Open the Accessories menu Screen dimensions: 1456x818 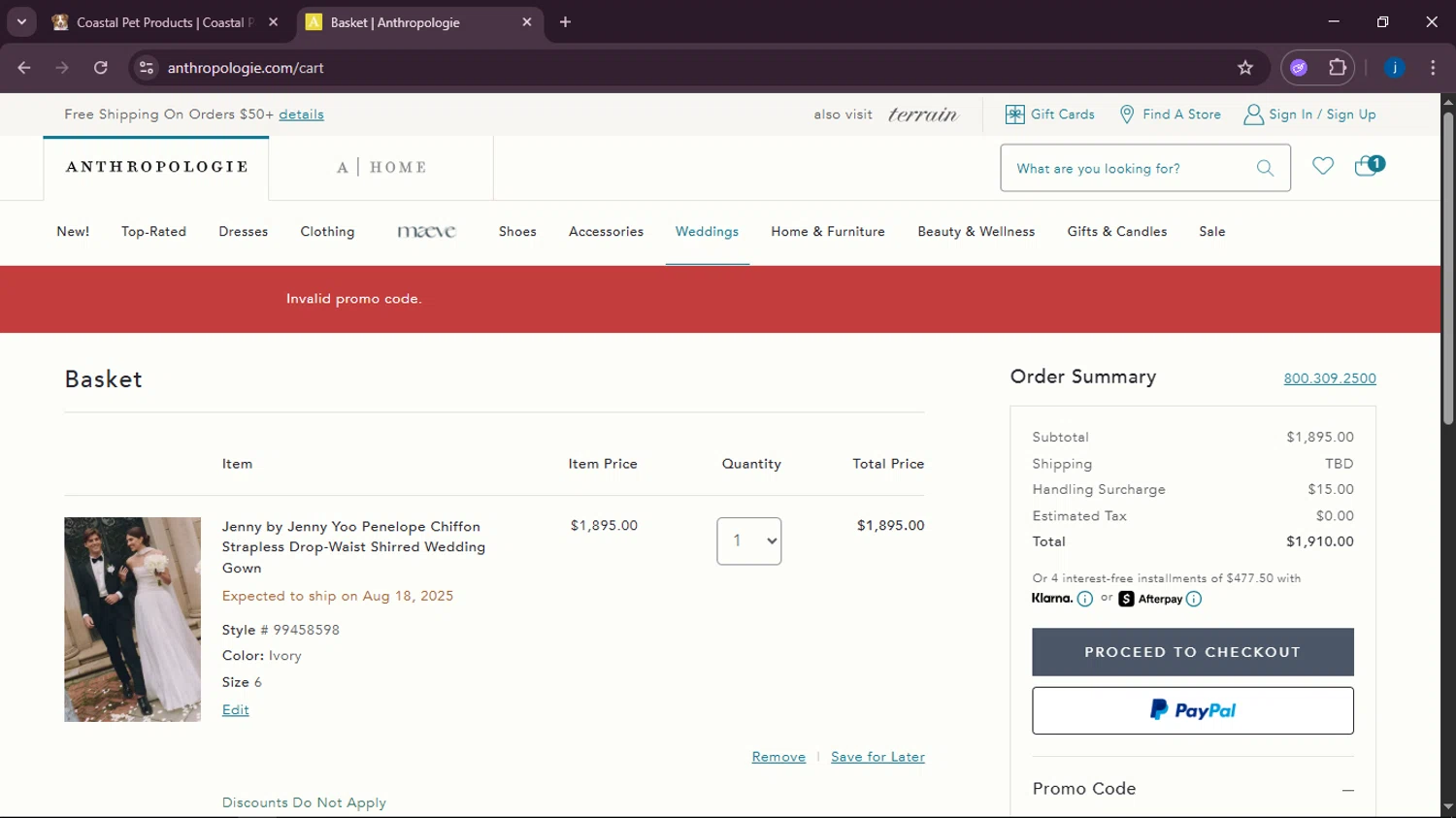click(606, 232)
